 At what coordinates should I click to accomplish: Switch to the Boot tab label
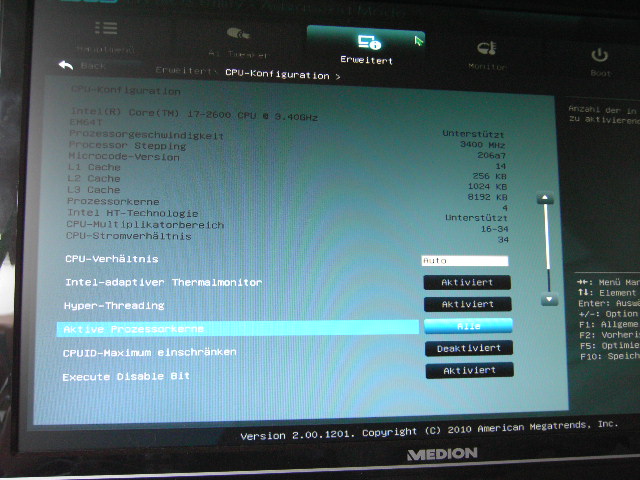click(x=600, y=73)
